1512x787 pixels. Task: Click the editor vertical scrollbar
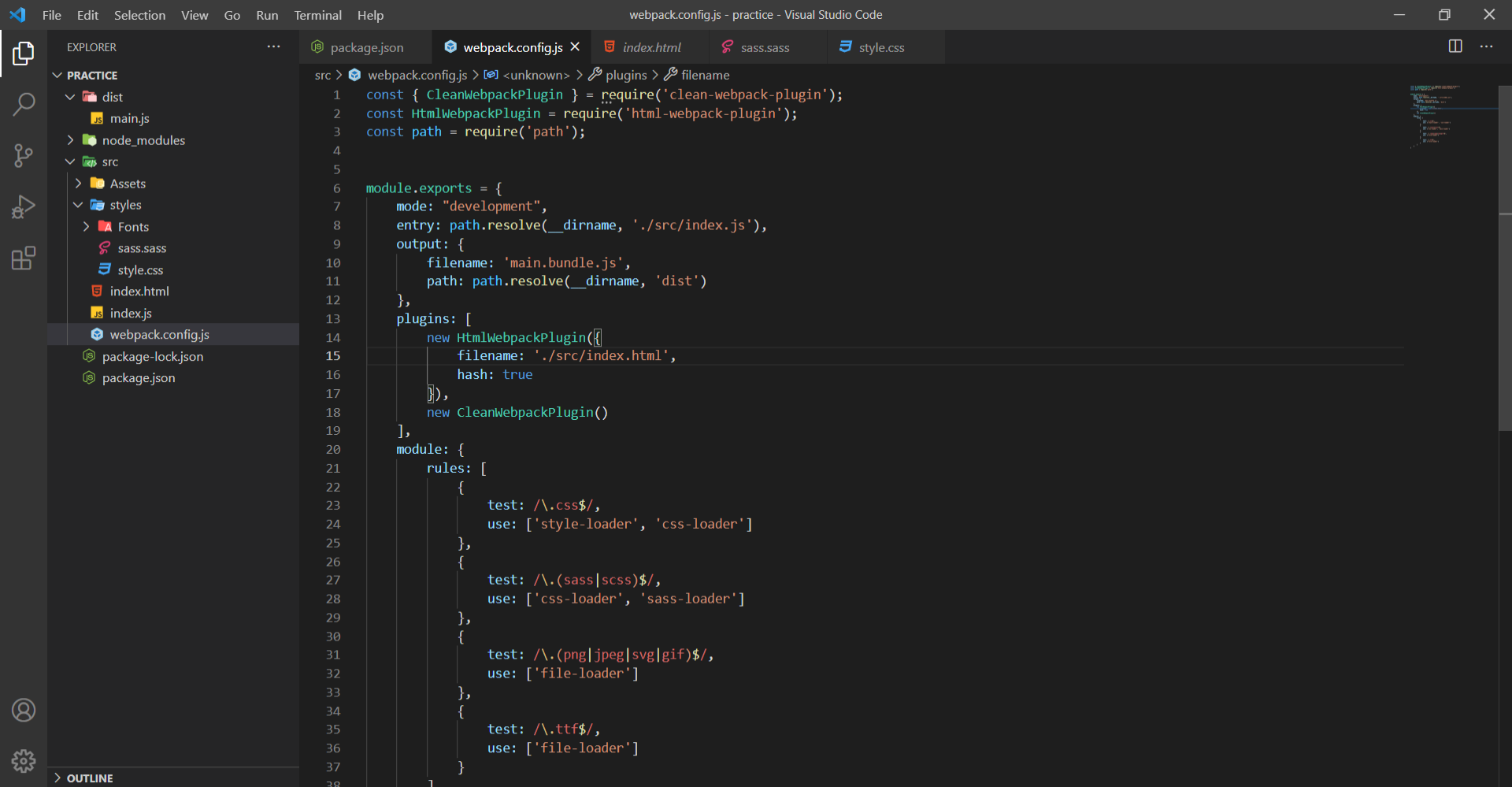click(1505, 258)
